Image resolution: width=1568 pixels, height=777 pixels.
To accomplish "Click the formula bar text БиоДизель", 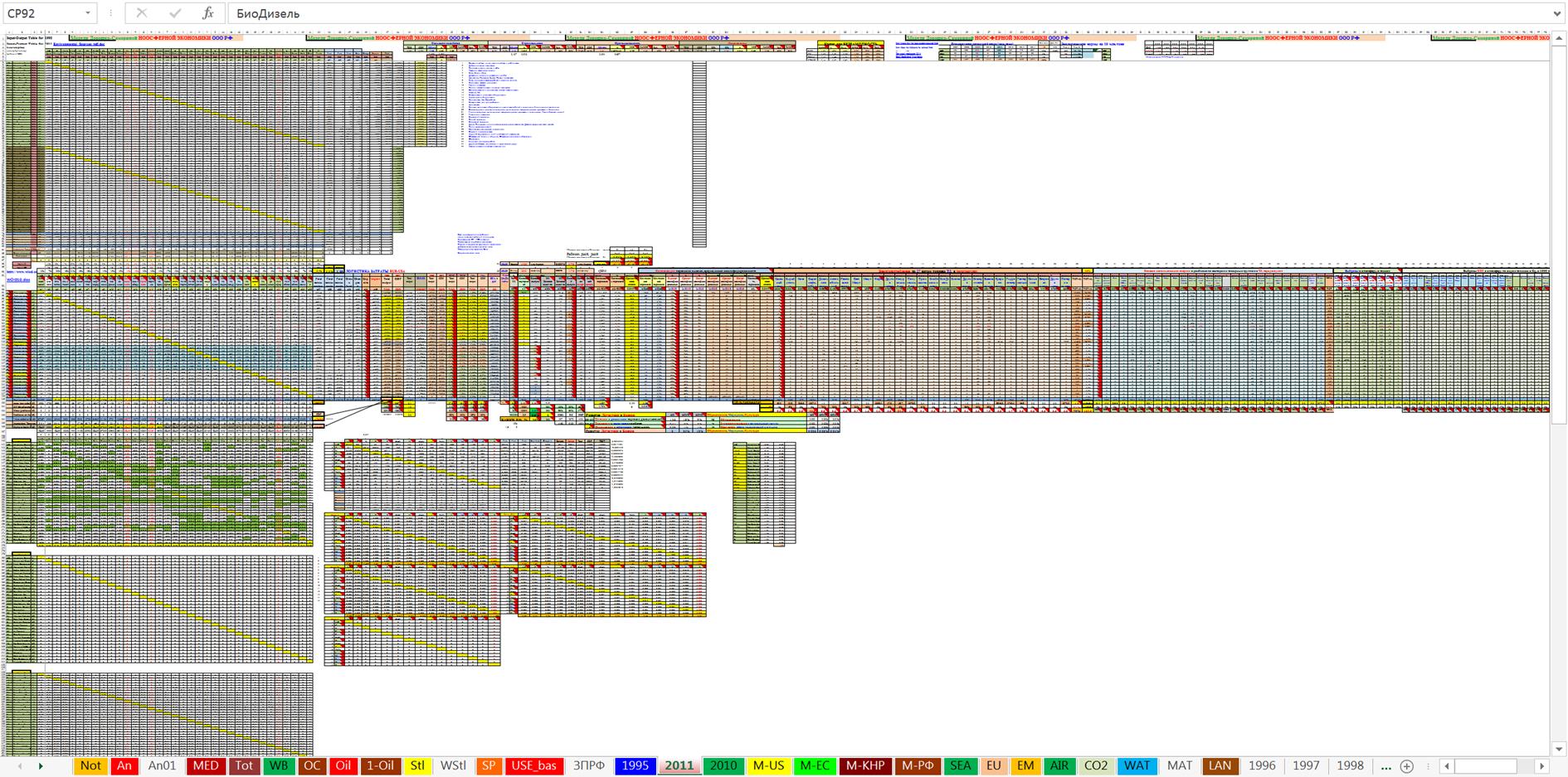I will point(268,13).
